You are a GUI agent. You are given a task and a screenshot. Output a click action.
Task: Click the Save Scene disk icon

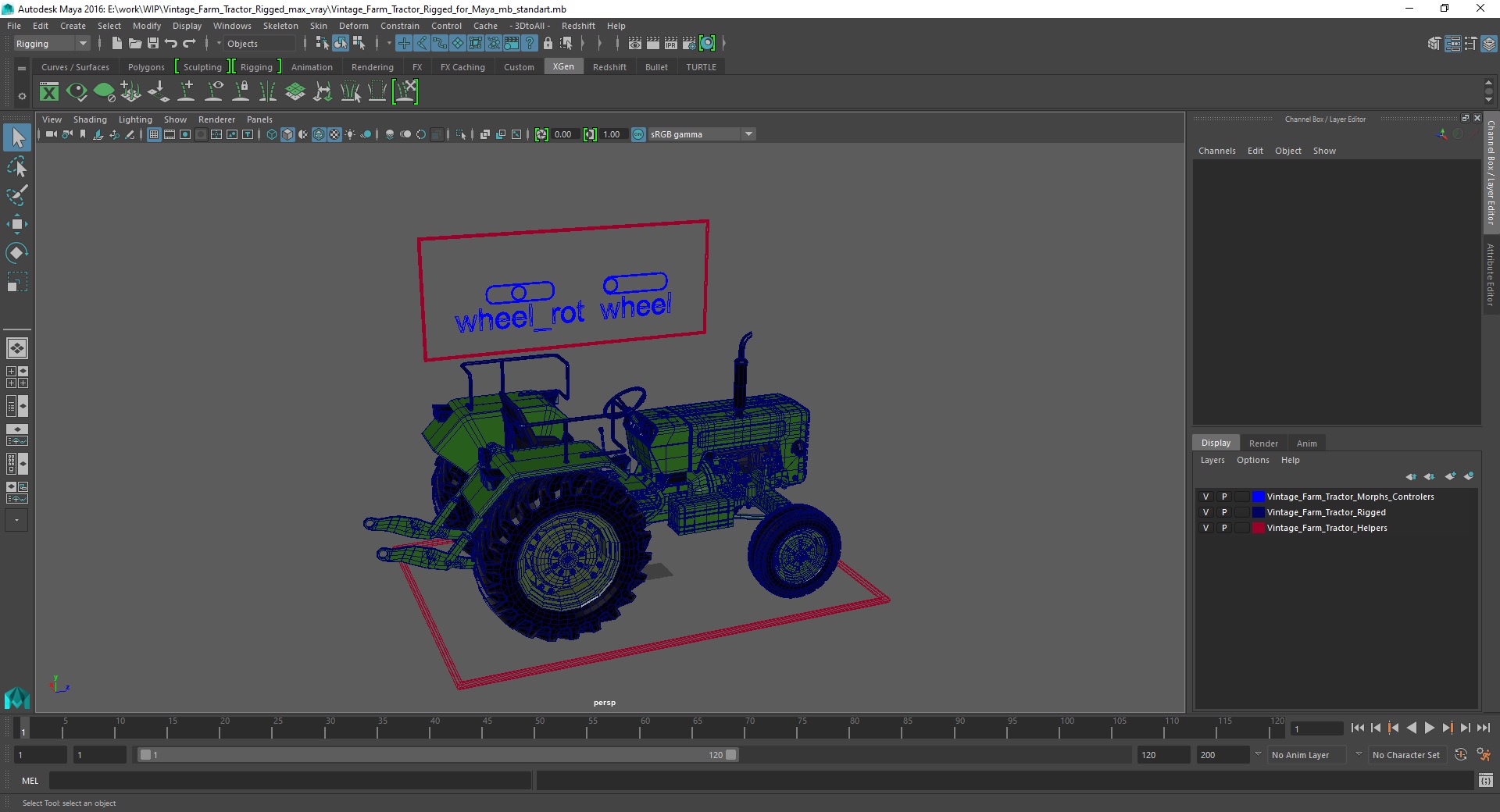click(x=153, y=44)
